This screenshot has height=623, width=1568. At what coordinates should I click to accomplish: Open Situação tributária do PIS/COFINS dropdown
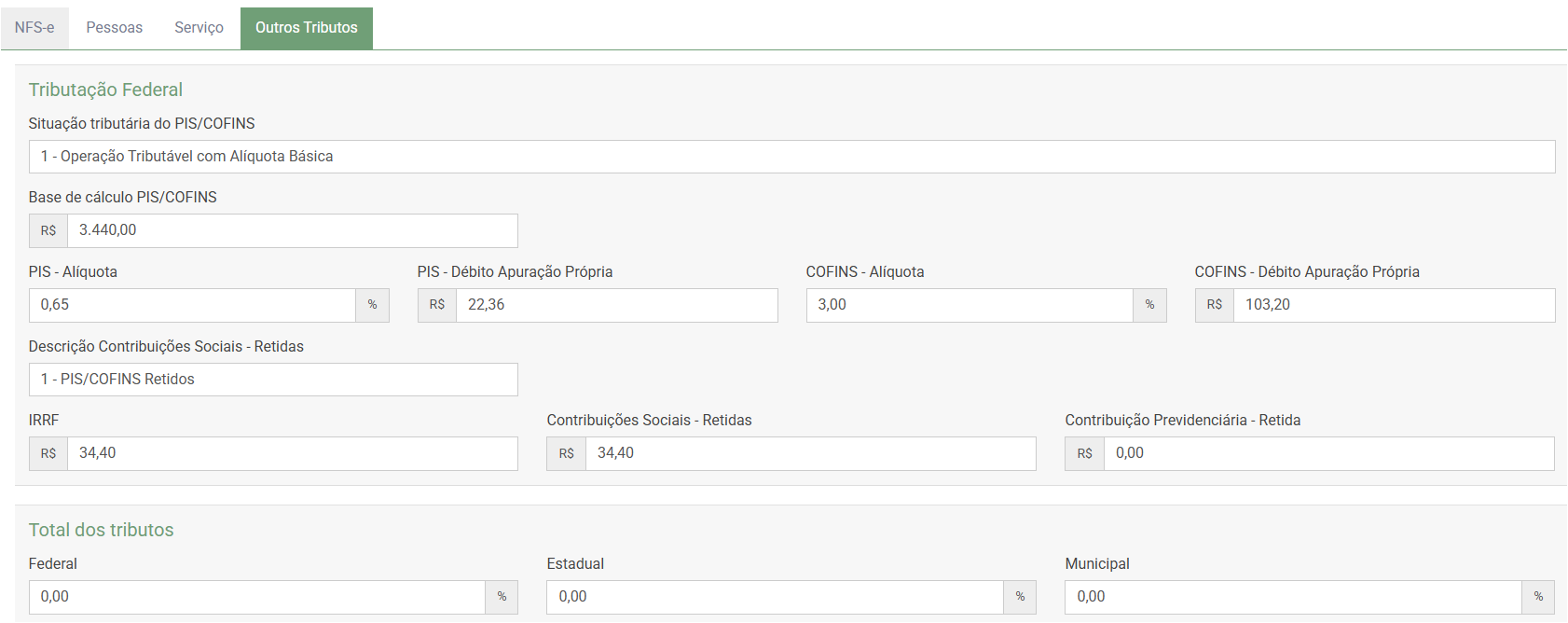[791, 157]
